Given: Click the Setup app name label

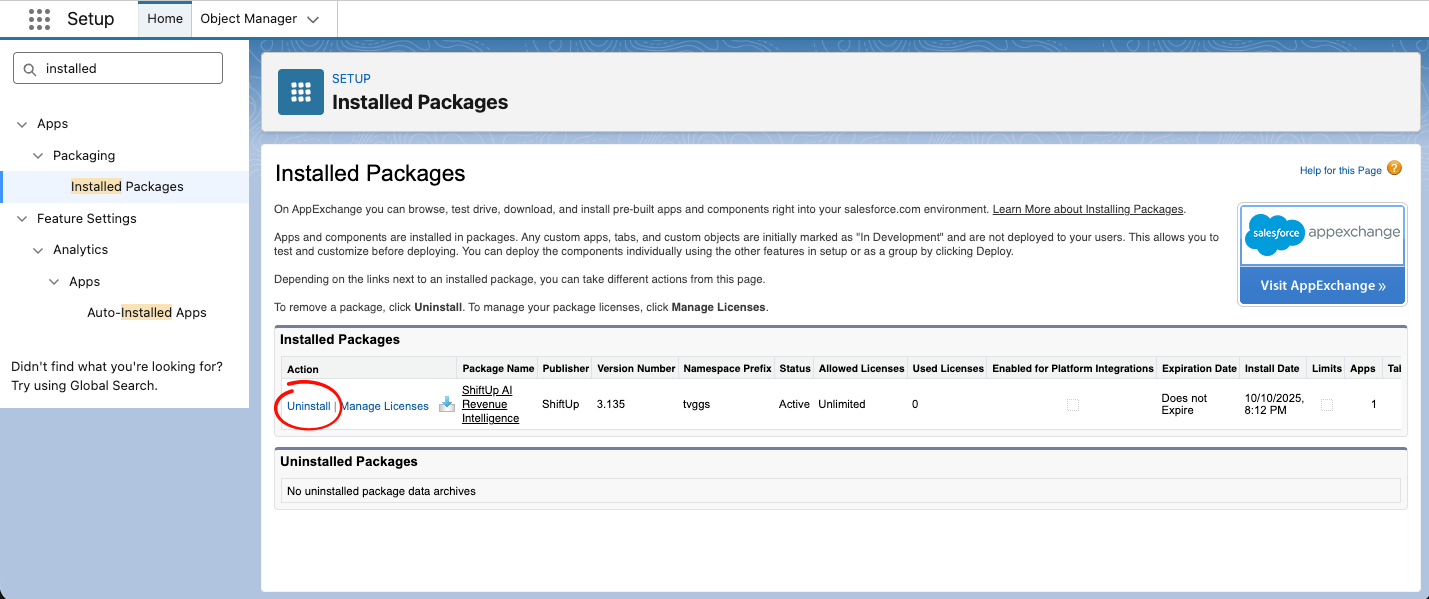Looking at the screenshot, I should click(91, 19).
